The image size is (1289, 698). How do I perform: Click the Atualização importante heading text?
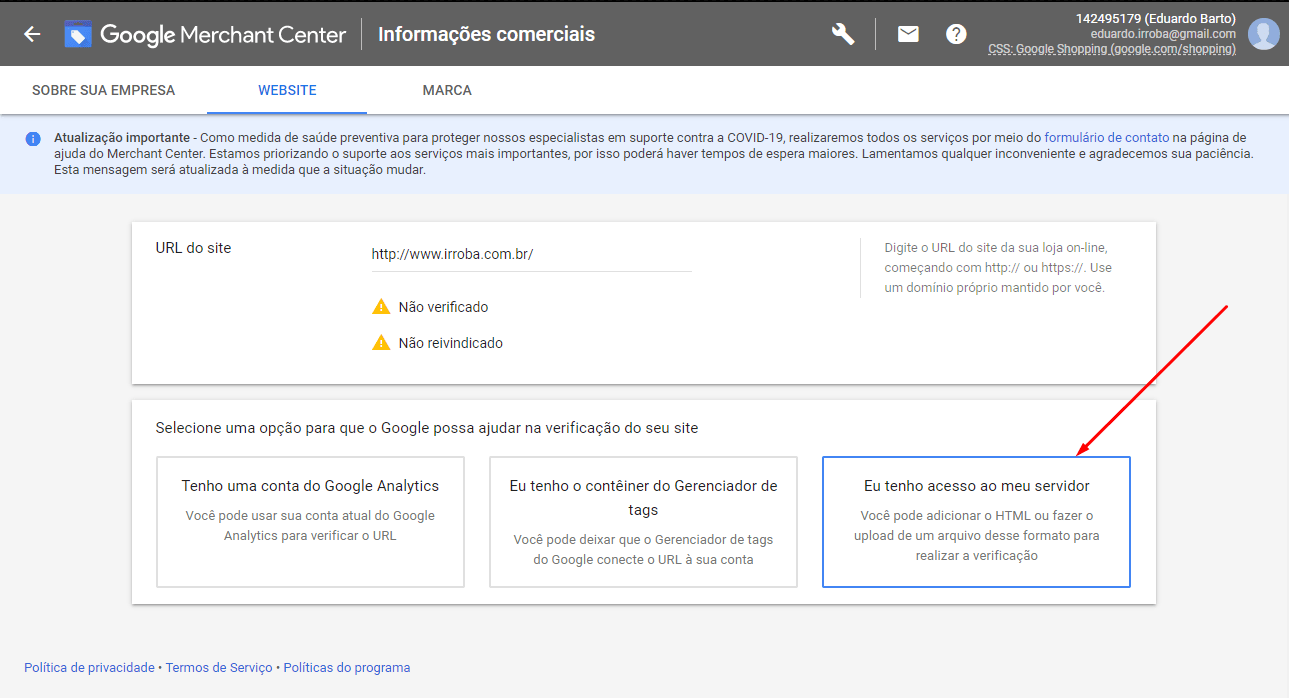coord(121,137)
